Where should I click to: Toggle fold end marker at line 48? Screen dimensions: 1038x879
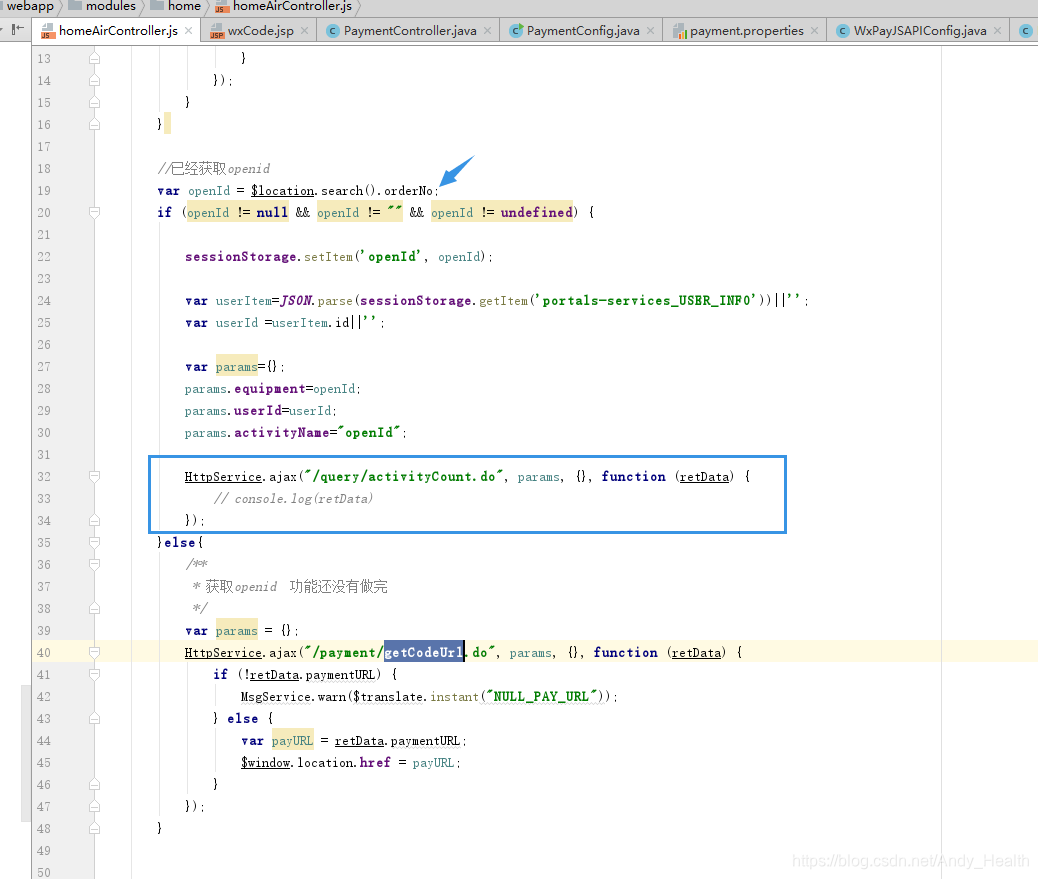coord(95,829)
